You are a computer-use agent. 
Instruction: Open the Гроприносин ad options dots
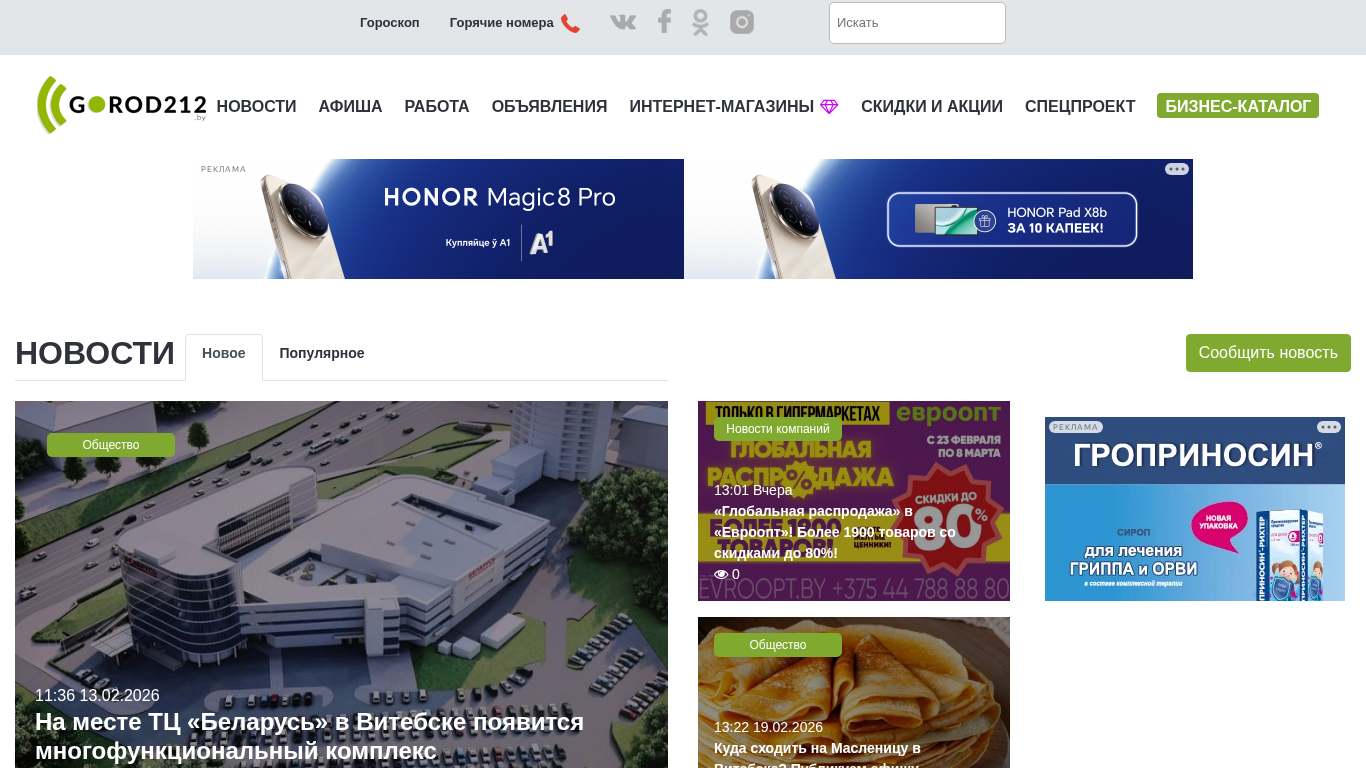pos(1329,427)
